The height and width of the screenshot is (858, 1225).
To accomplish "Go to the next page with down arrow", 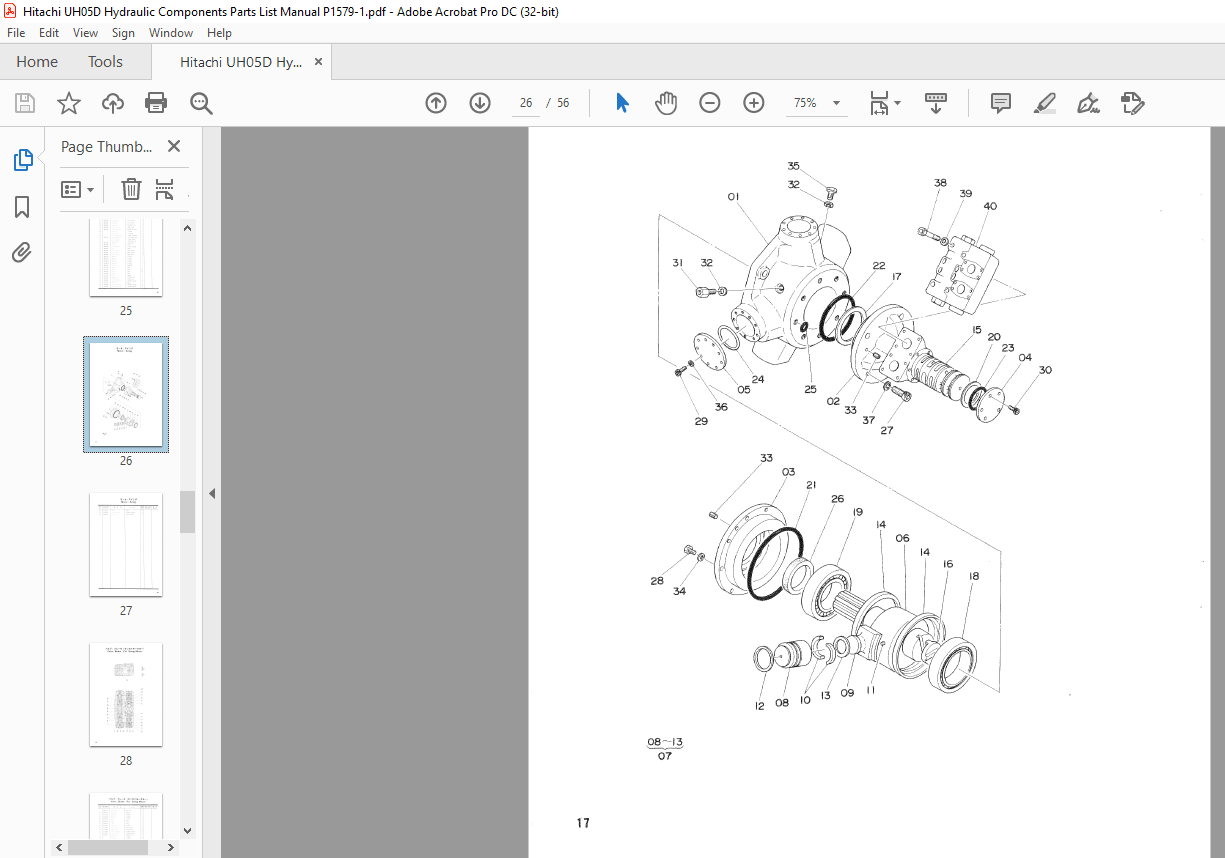I will [x=480, y=102].
